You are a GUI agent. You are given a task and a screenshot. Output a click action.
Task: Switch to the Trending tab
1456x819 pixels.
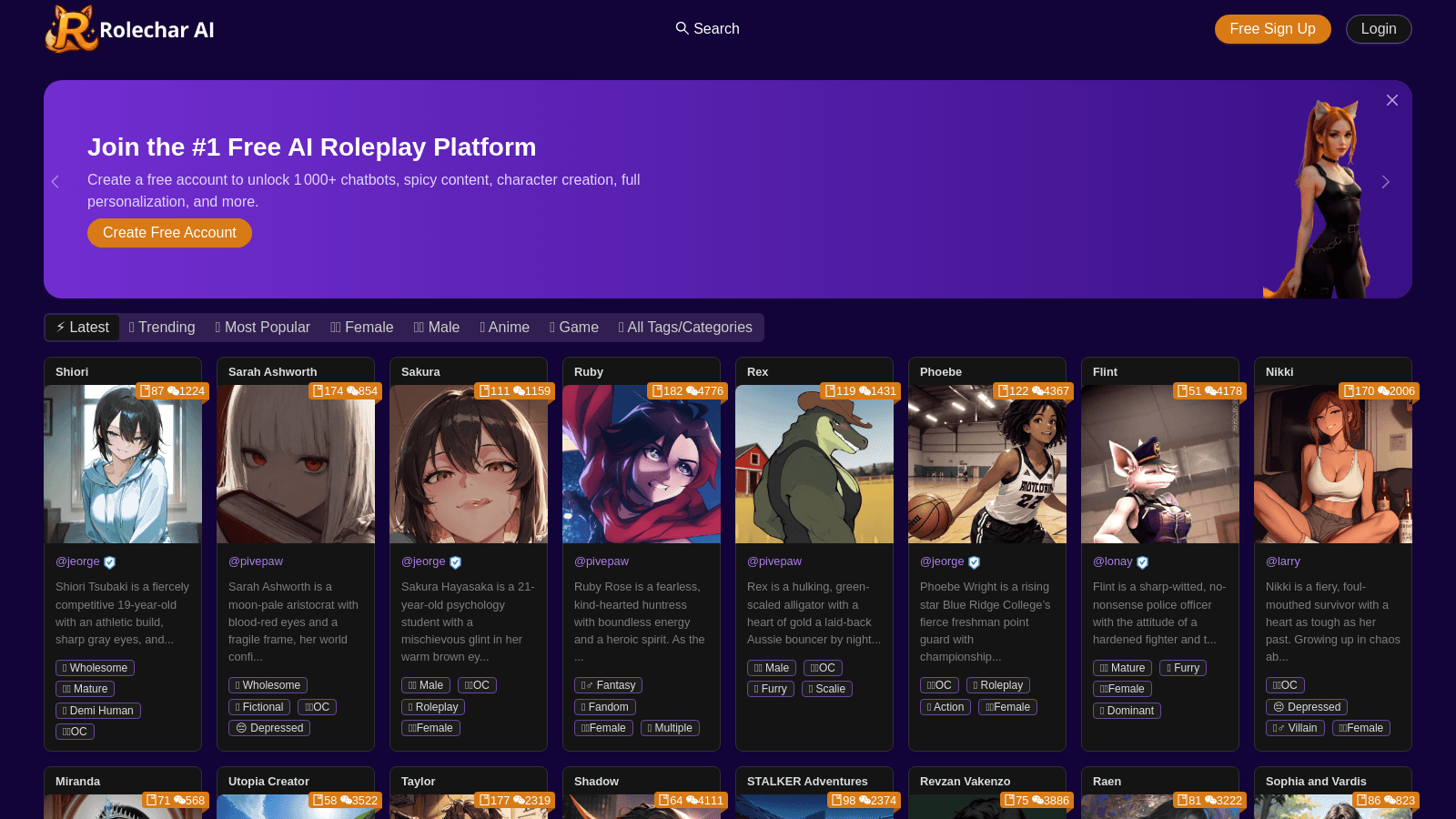(162, 328)
